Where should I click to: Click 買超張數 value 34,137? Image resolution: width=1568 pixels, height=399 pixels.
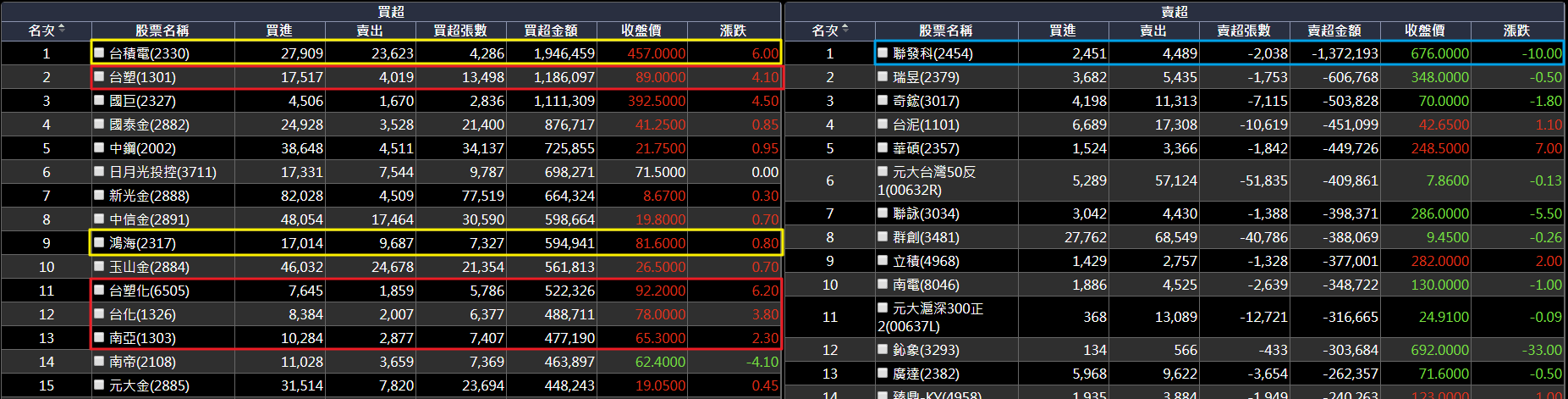pyautogui.click(x=483, y=148)
